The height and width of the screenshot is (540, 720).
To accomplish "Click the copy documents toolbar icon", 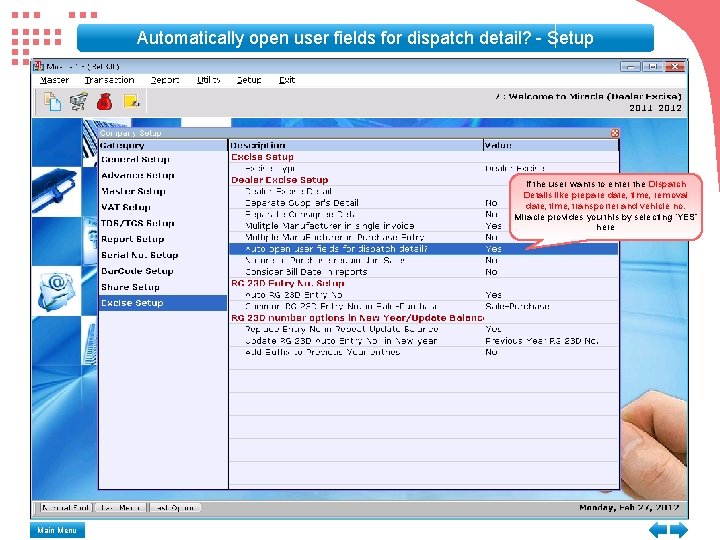I will [x=52, y=101].
